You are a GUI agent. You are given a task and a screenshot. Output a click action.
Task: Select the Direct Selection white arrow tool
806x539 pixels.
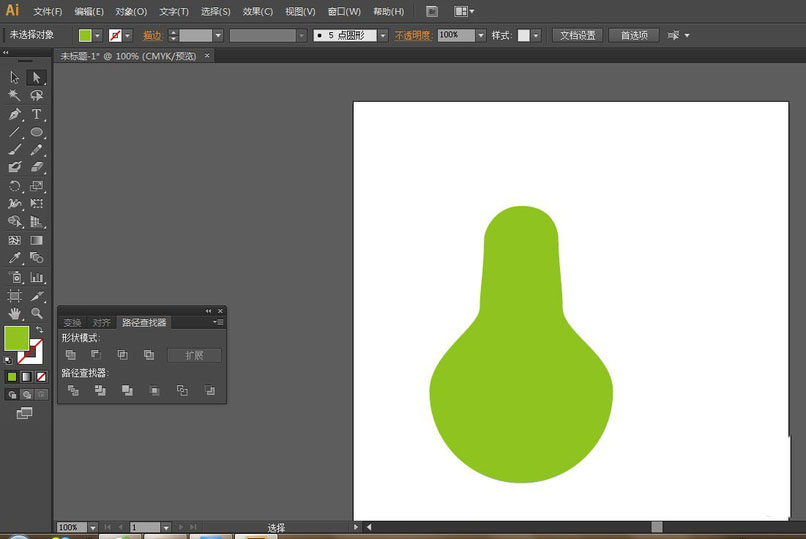pos(37,77)
